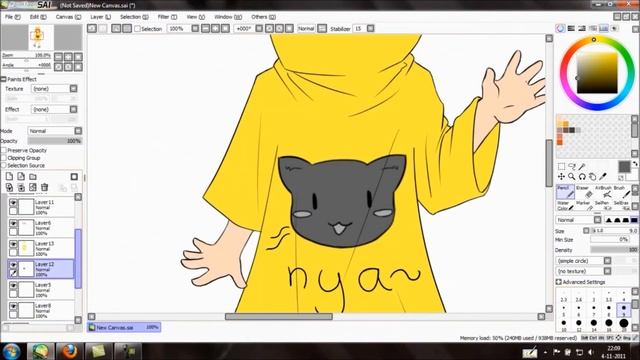Open the layer Mode dropdown
Screen dimensions: 640x360
click(55, 131)
